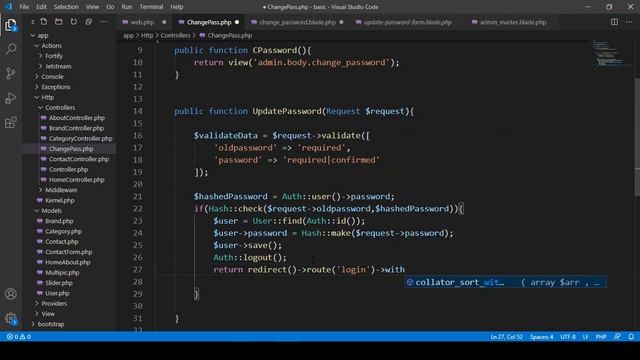Open the Explorer view icon

[11, 25]
